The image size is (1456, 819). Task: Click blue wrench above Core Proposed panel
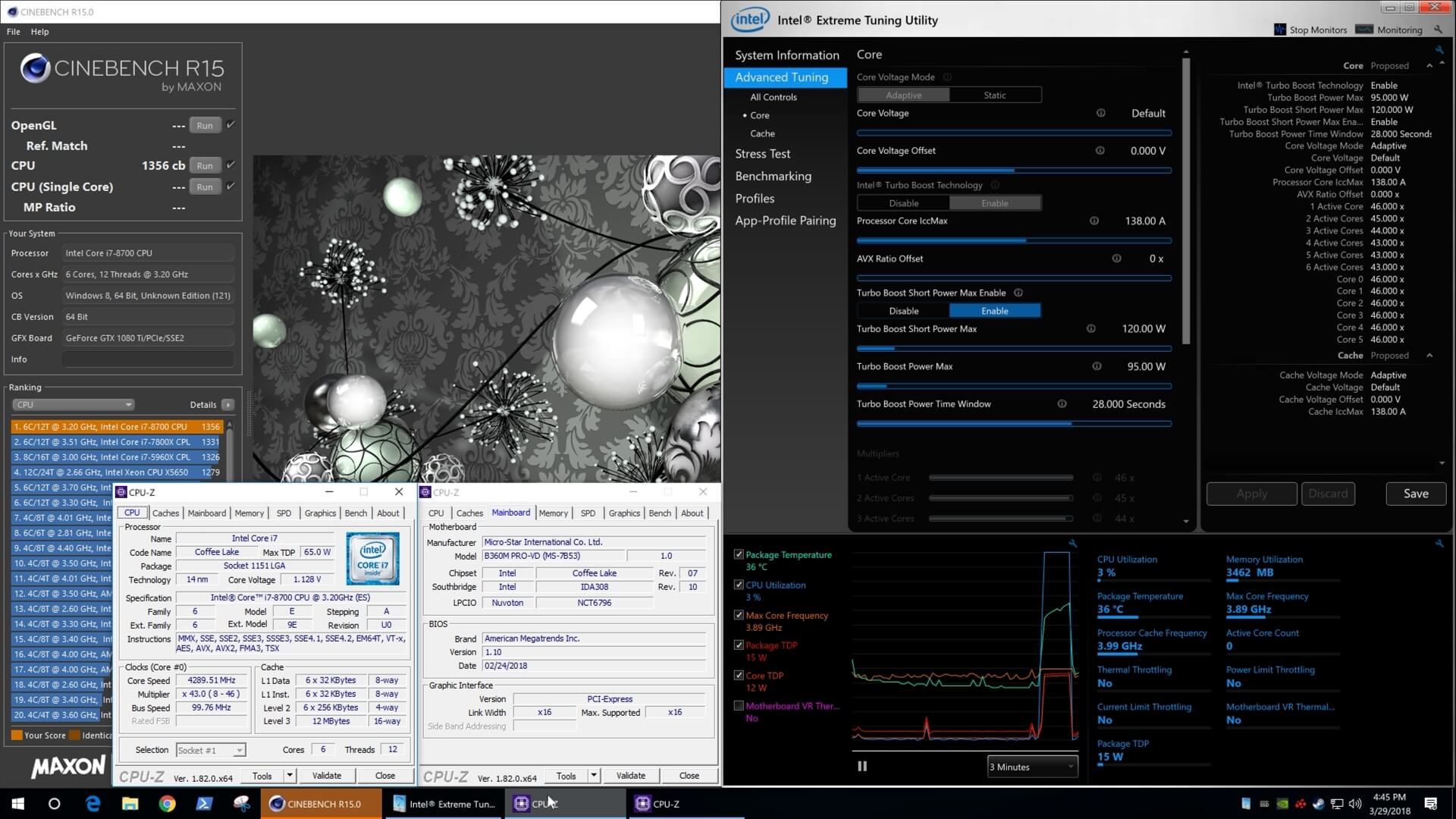1439,50
